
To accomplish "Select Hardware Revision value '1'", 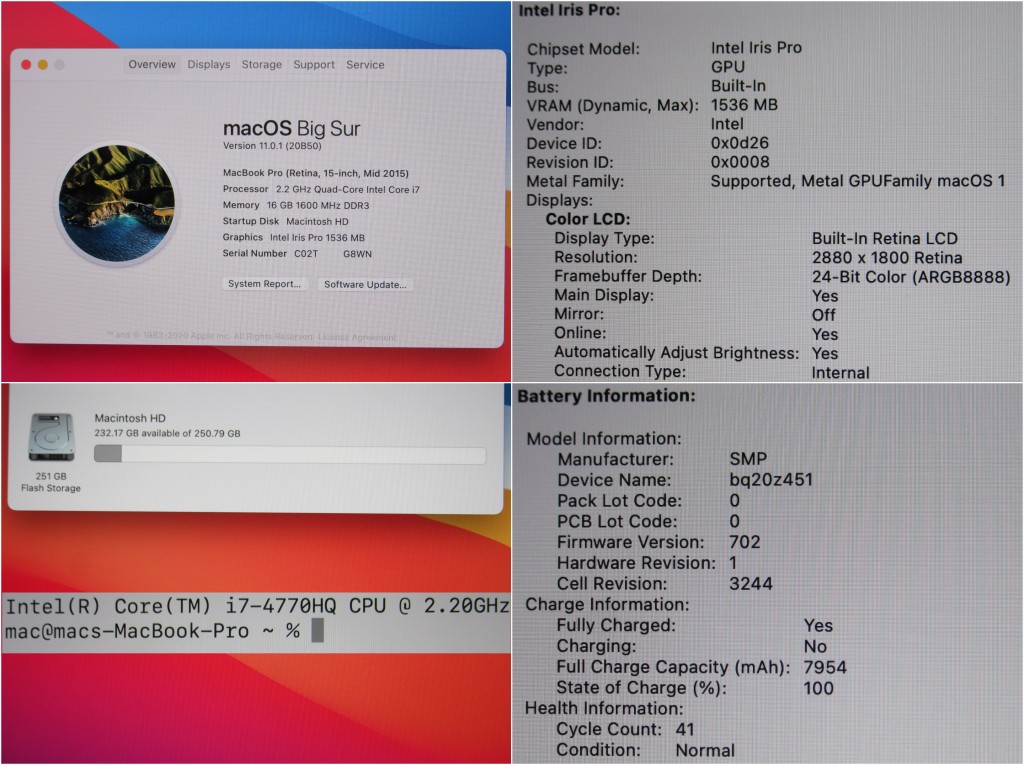I will [x=733, y=562].
